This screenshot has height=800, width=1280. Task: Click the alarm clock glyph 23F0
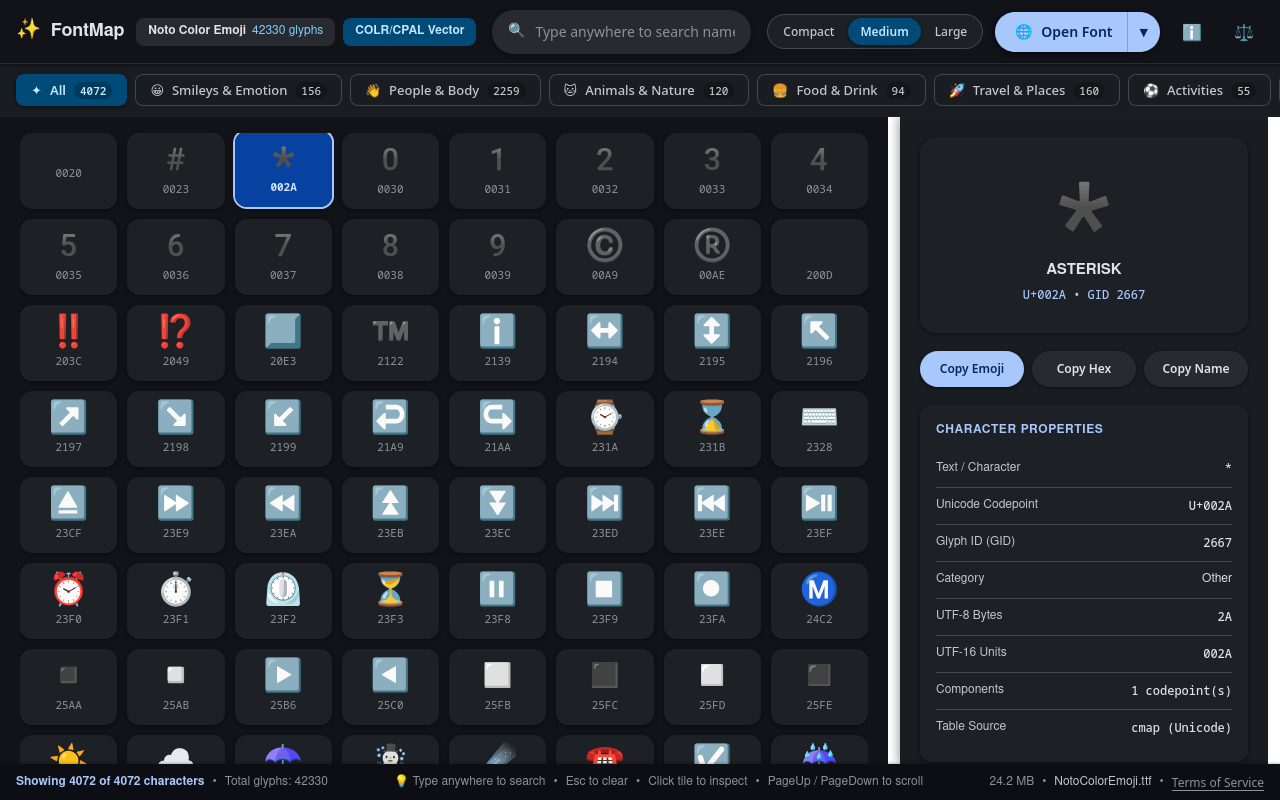point(68,601)
